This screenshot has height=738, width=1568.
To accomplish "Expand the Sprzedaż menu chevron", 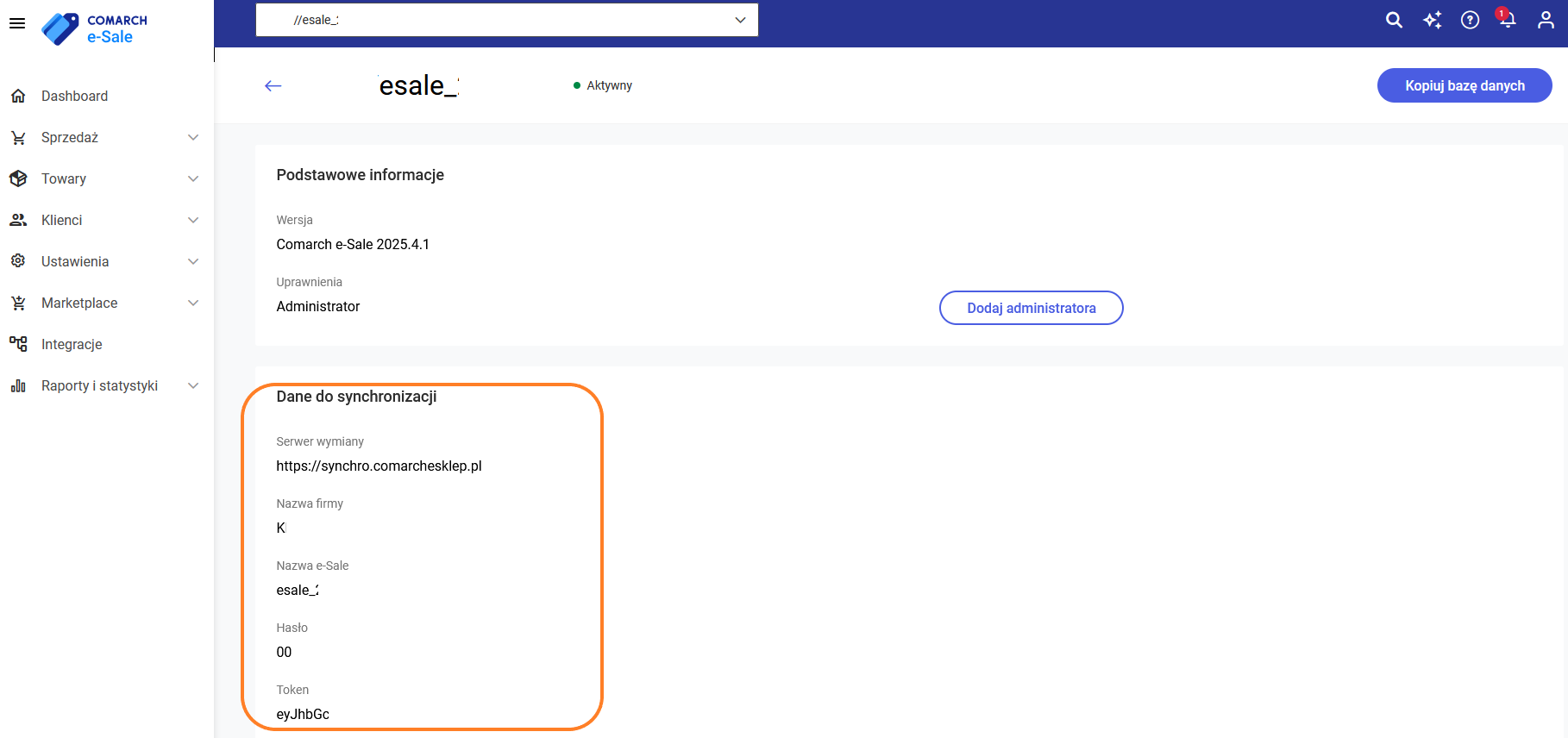I will [x=193, y=137].
